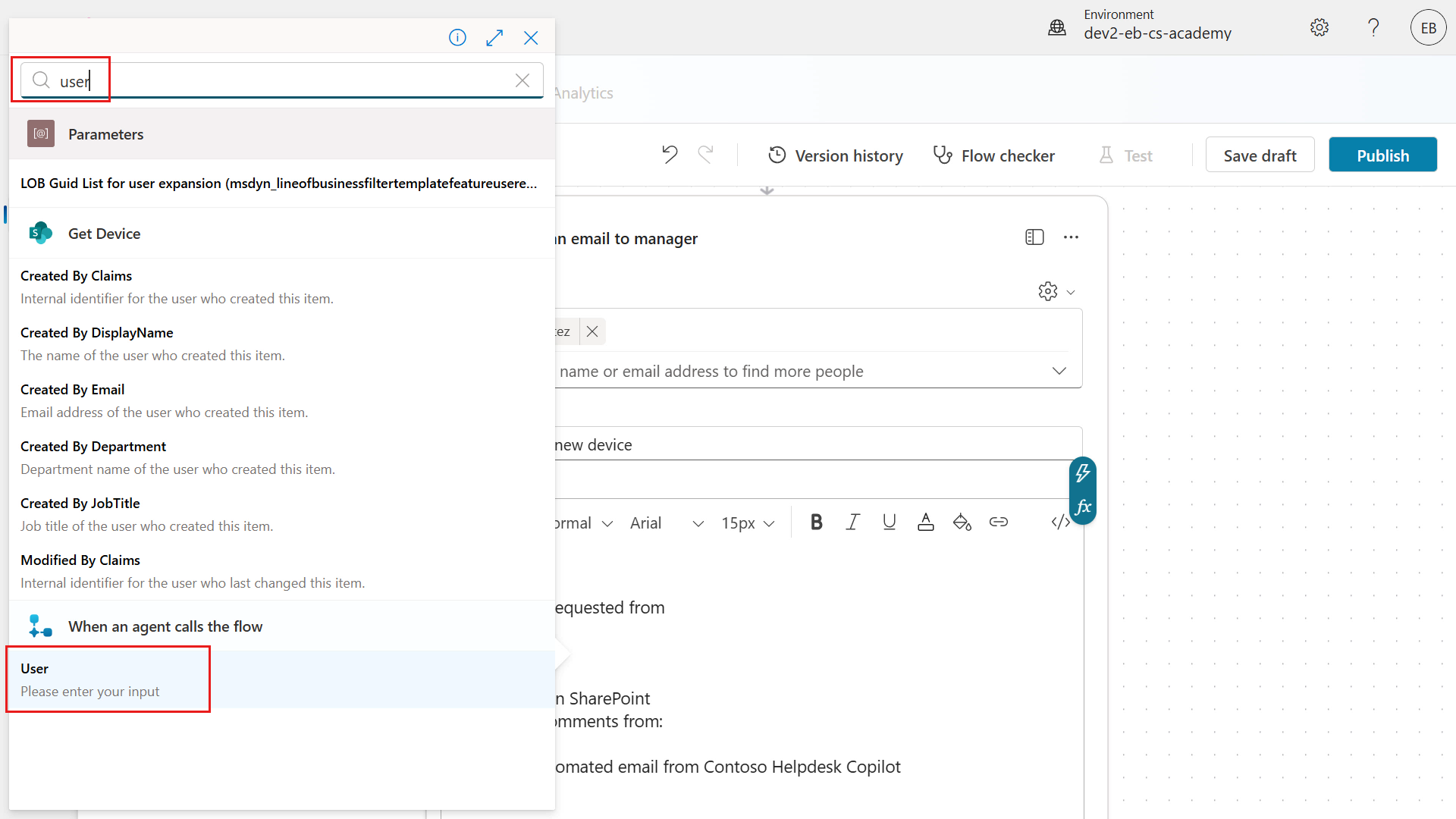
Task: Open Version history
Action: pos(835,155)
